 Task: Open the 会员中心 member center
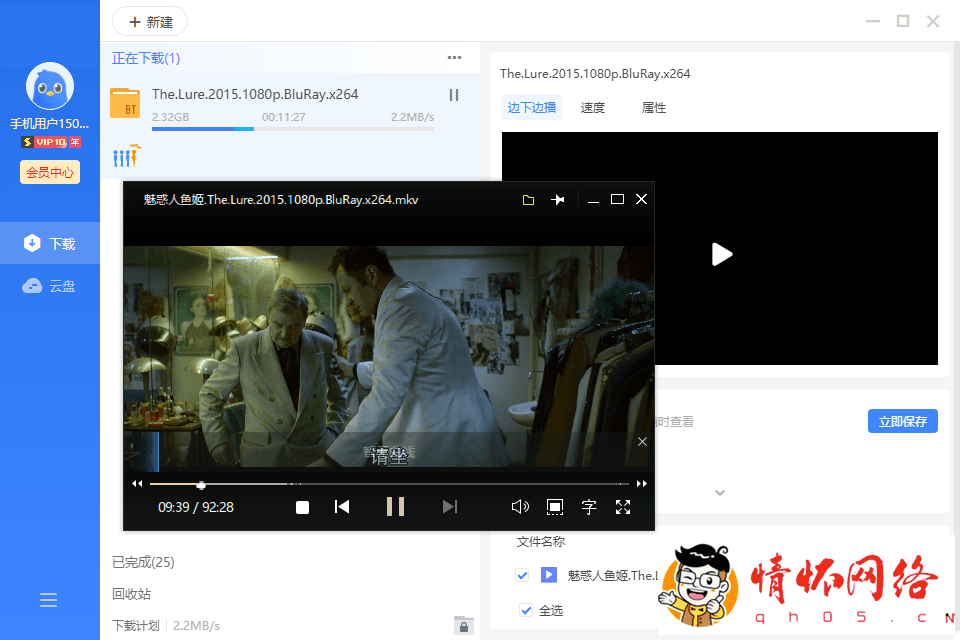click(50, 172)
